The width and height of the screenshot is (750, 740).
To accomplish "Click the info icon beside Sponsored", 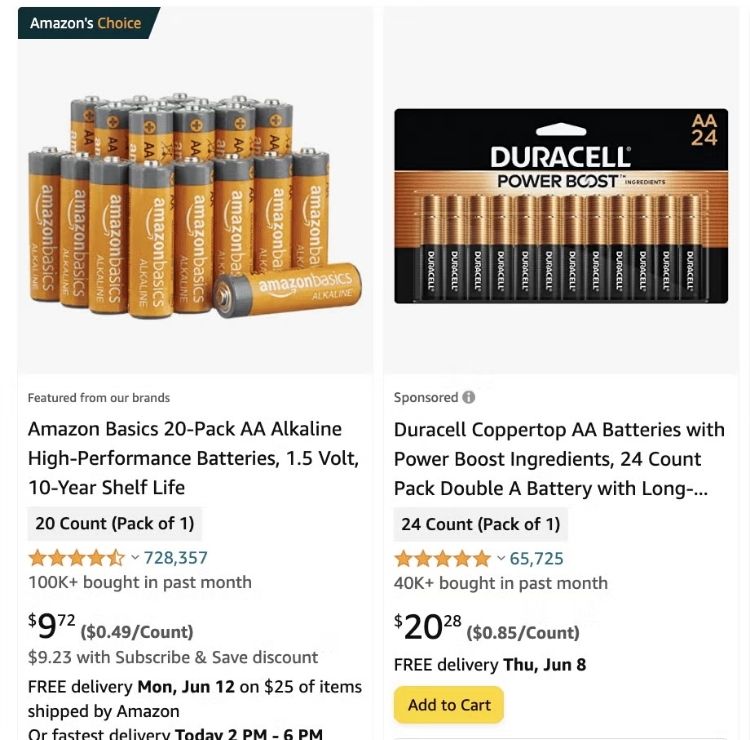I will coord(469,397).
